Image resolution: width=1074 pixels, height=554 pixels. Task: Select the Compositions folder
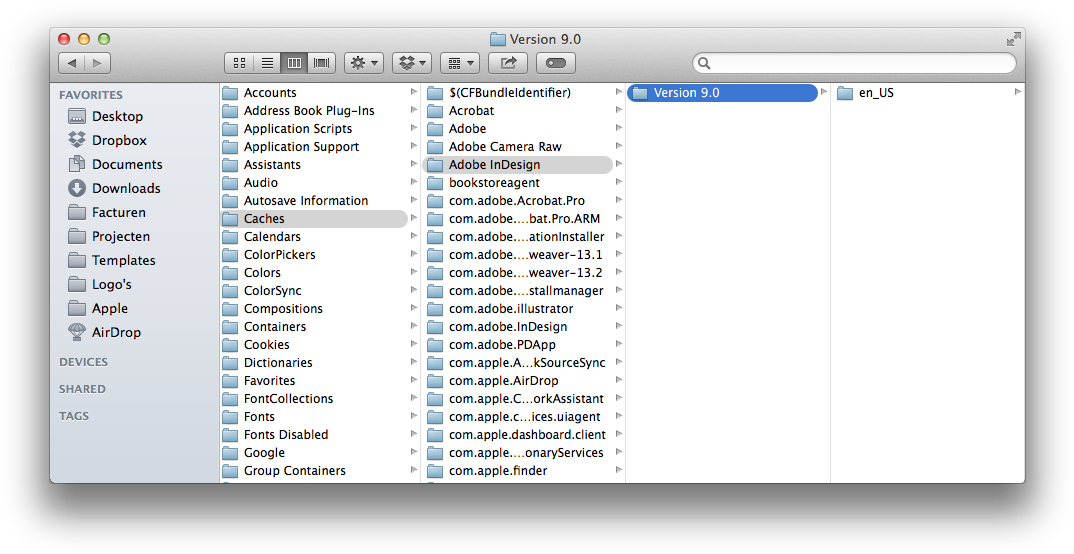click(x=320, y=308)
